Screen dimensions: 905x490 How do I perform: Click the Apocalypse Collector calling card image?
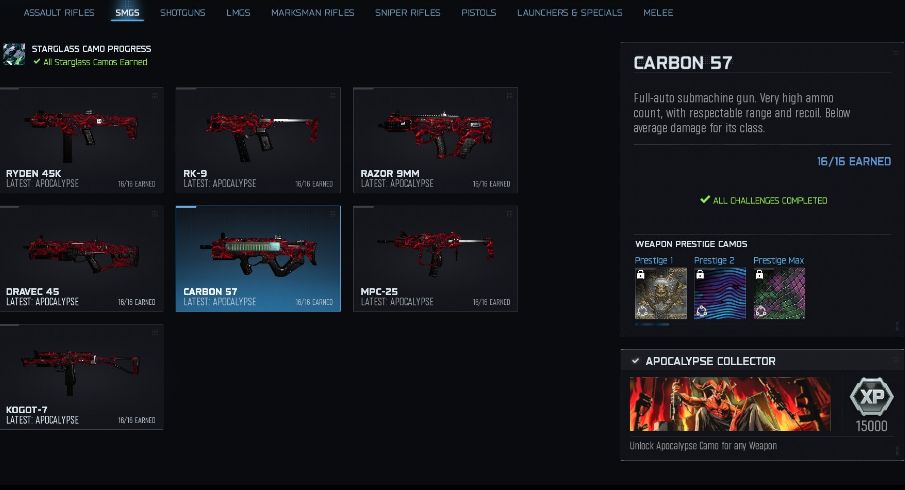tap(730, 404)
